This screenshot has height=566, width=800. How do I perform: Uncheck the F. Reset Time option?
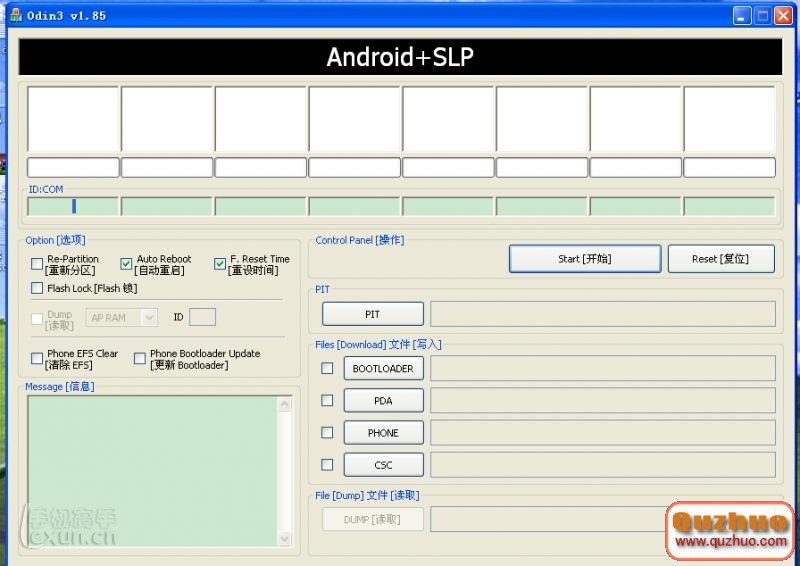pyautogui.click(x=219, y=264)
